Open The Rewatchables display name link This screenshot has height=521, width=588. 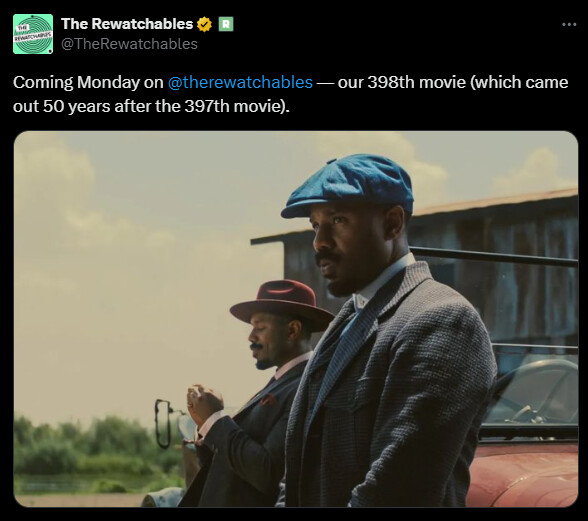tap(127, 24)
